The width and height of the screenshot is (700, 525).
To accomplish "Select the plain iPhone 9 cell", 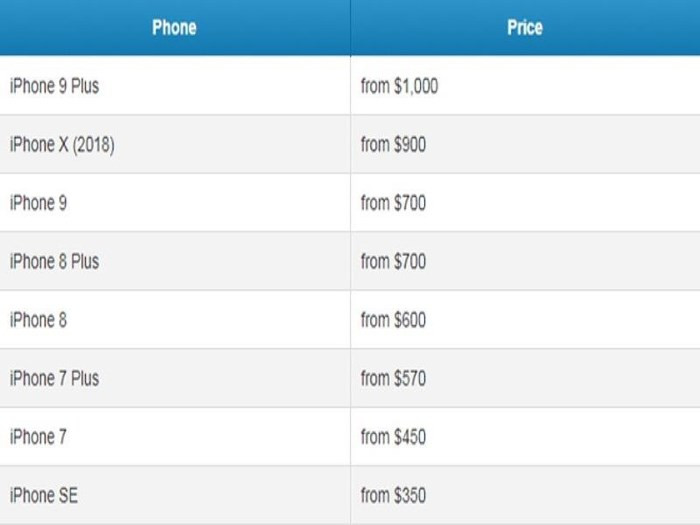I will coord(39,203).
